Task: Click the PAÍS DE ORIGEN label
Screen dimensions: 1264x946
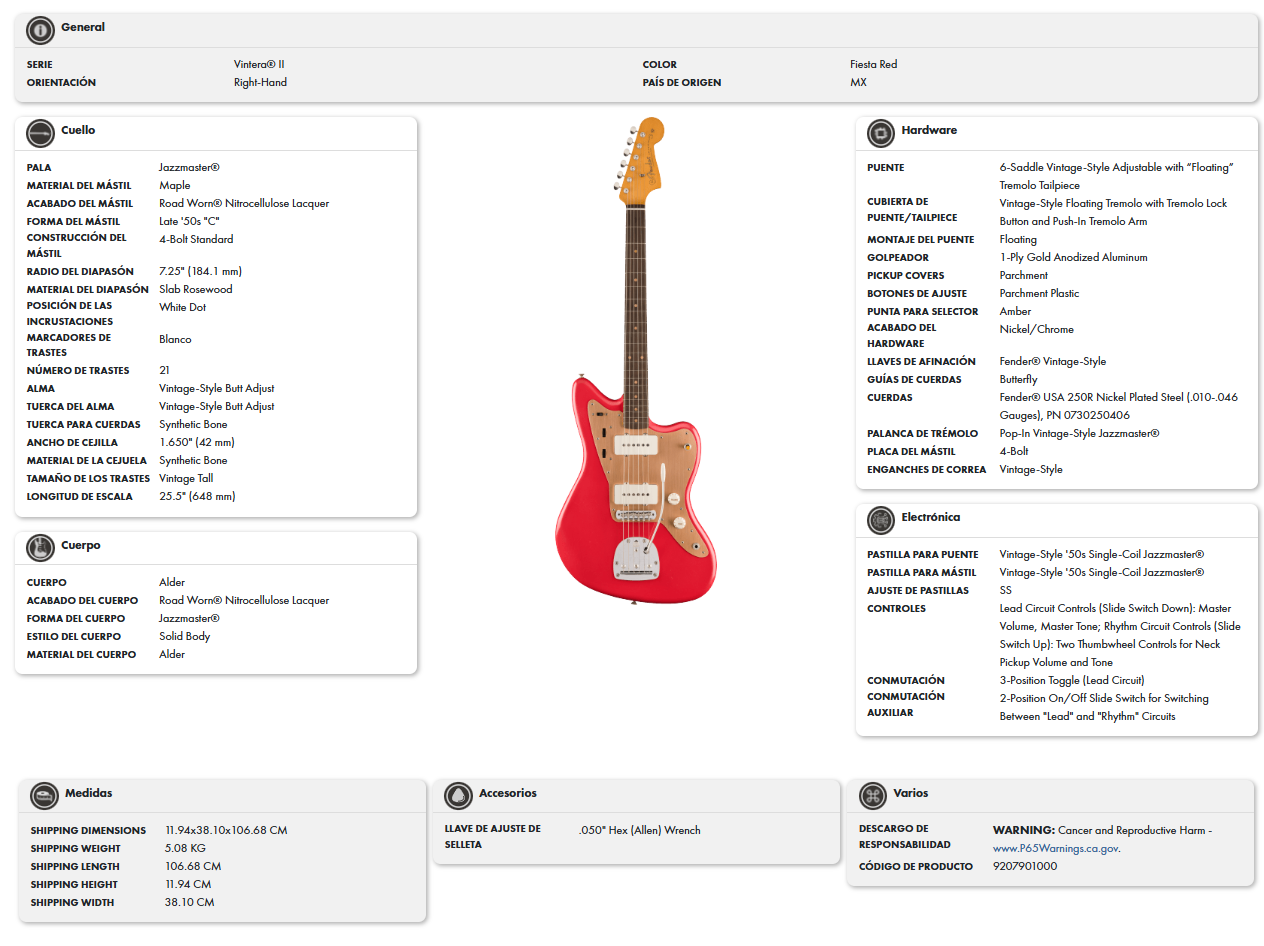Action: tap(682, 82)
